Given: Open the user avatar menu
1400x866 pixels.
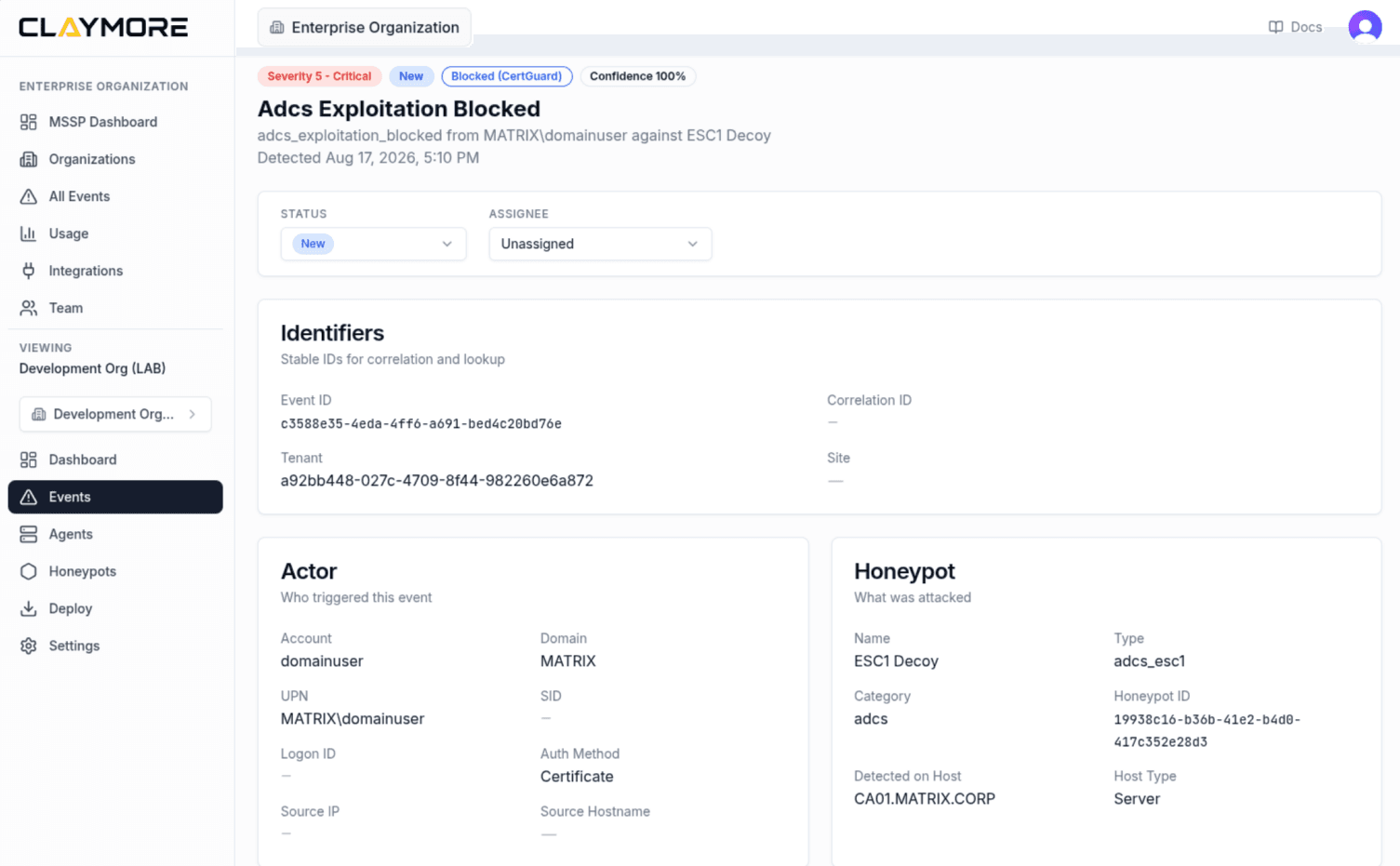Looking at the screenshot, I should pyautogui.click(x=1365, y=27).
